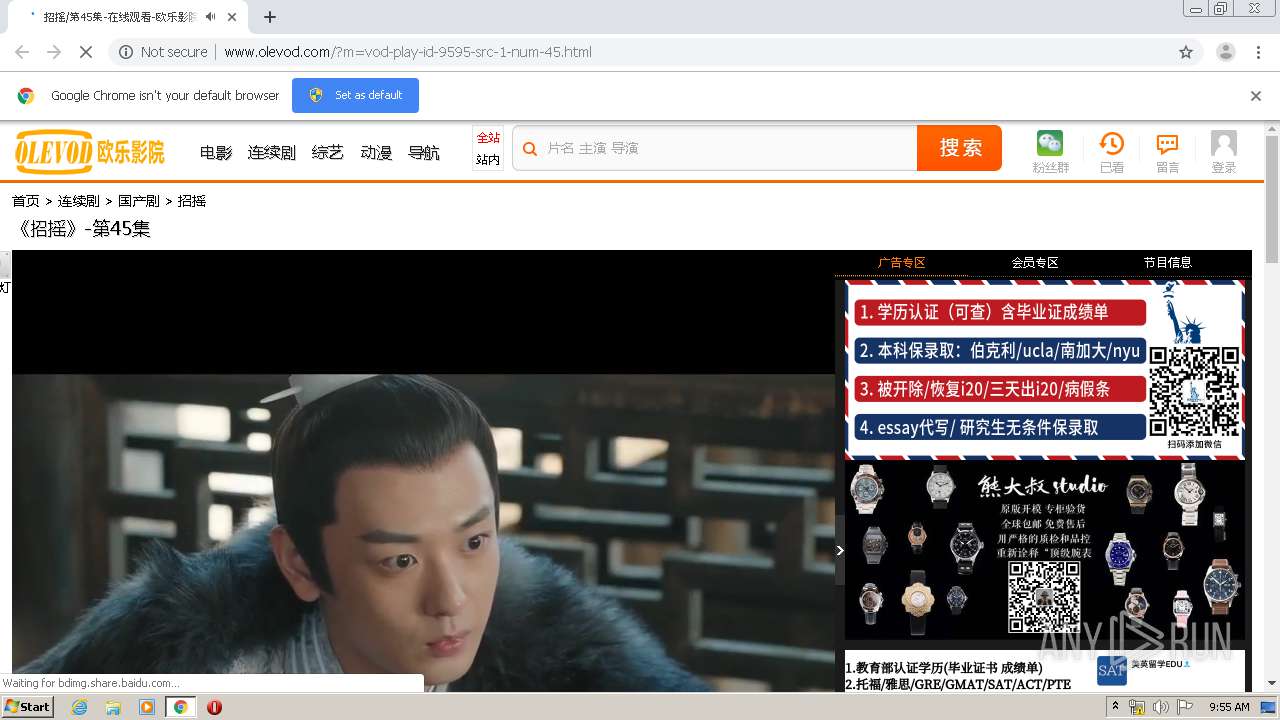Open the 综艺 menu
1280x720 pixels.
pos(328,152)
